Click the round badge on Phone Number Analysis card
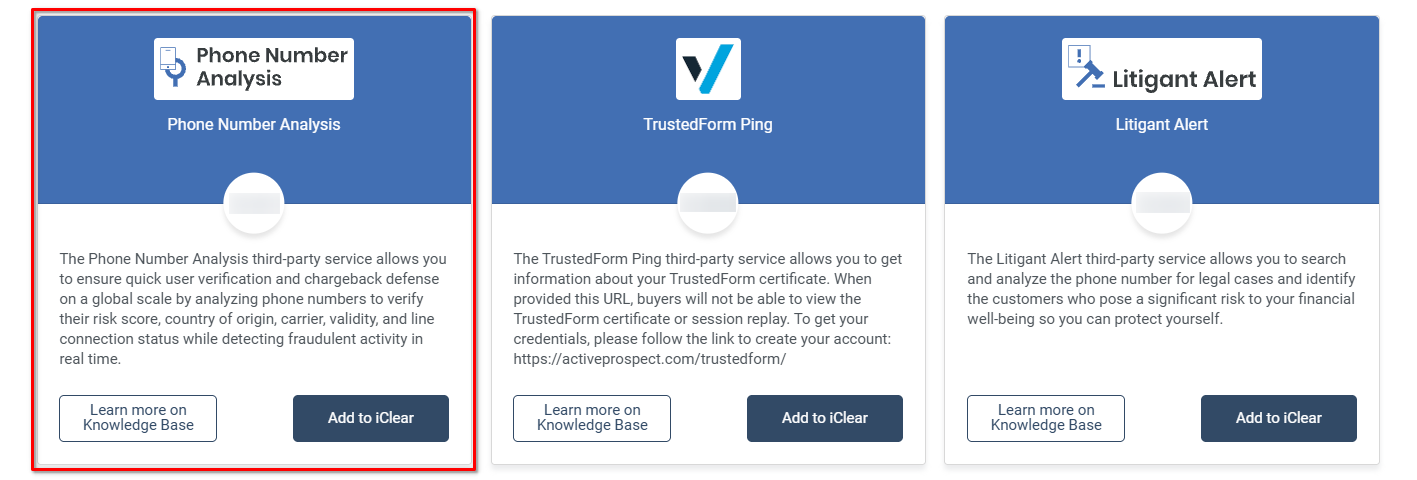1417x480 pixels. coord(254,204)
